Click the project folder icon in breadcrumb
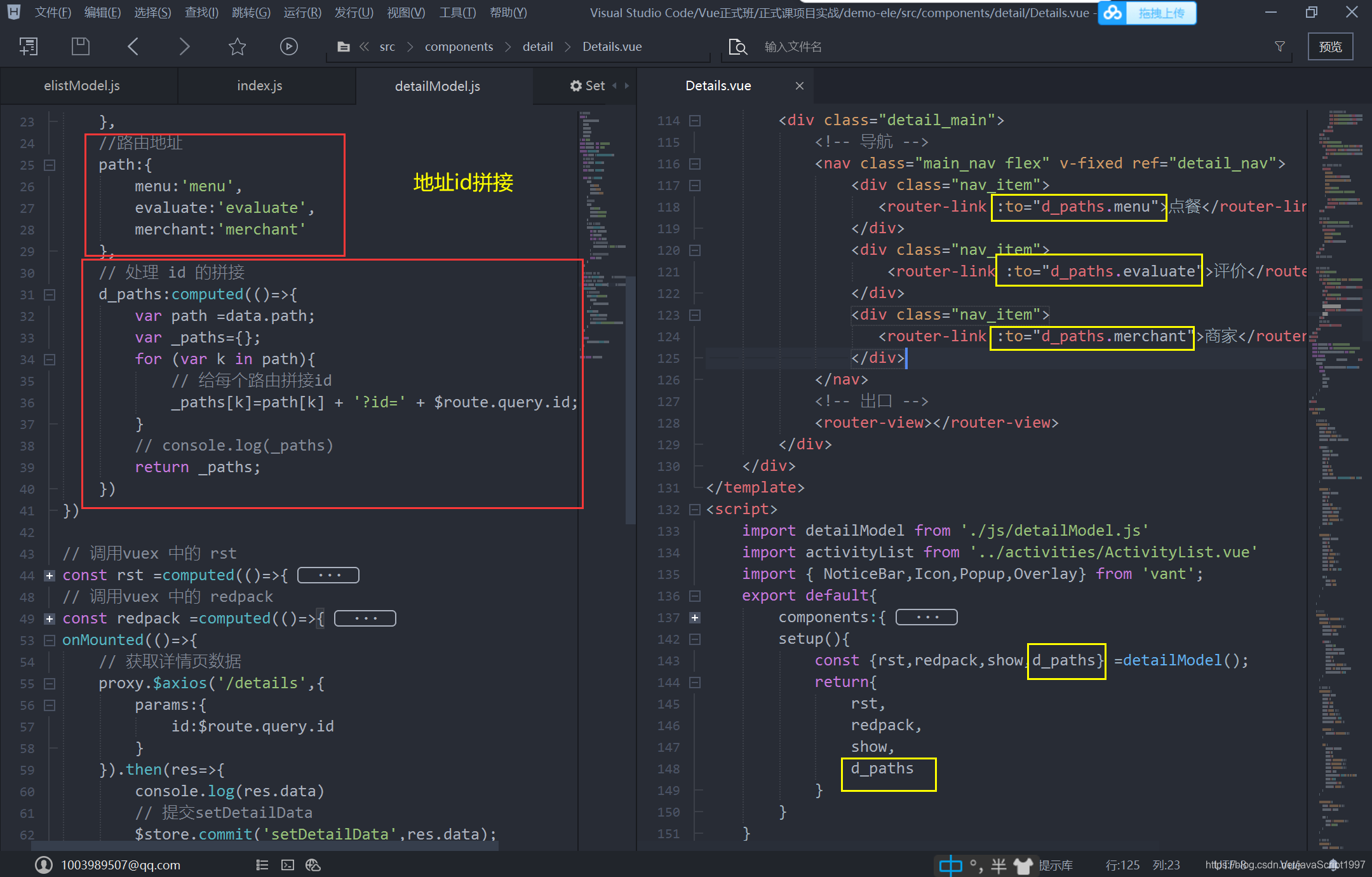 344,47
